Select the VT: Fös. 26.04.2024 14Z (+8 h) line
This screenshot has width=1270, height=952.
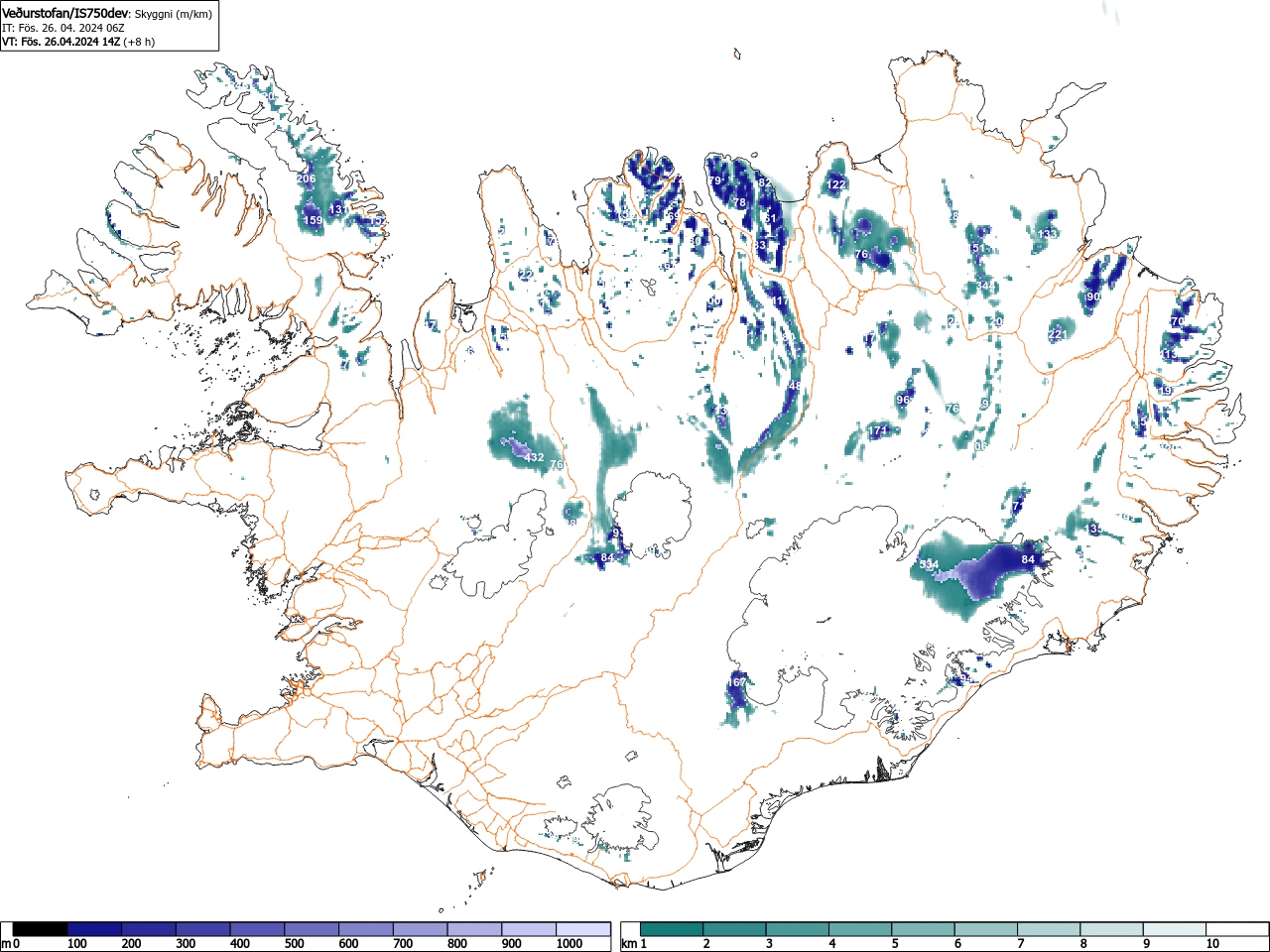[x=77, y=42]
